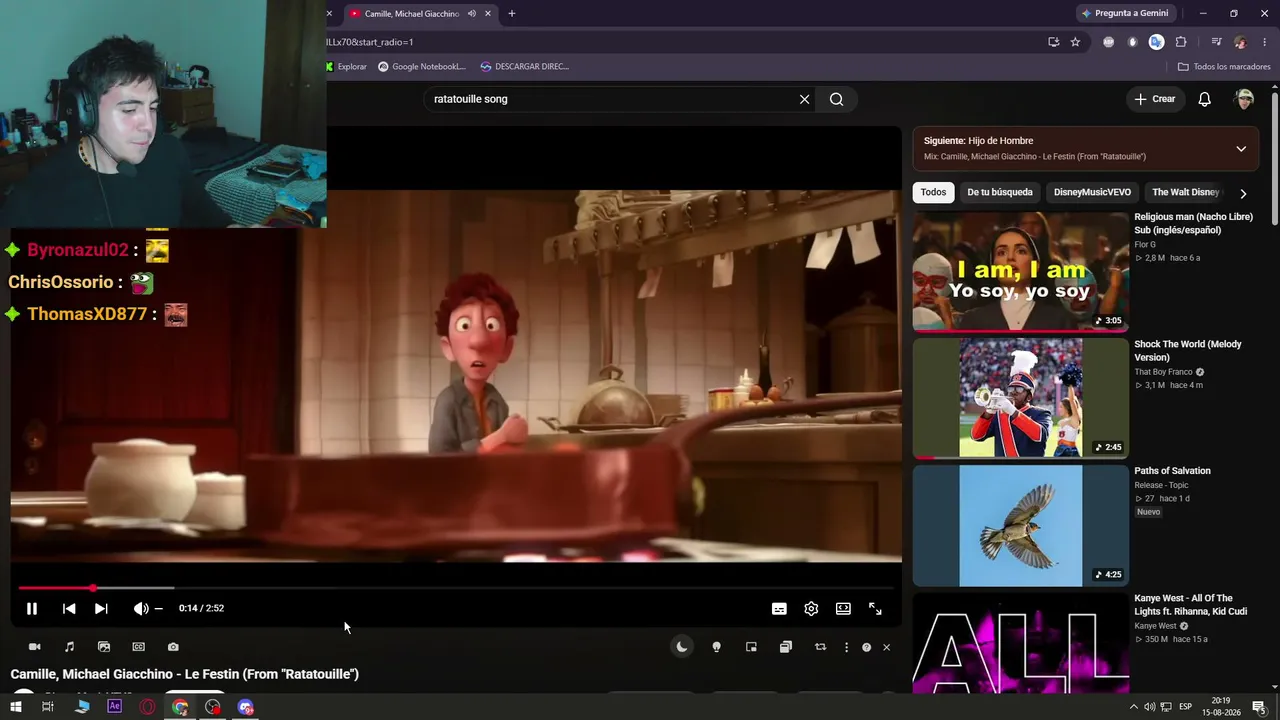
Task: Toggle the lightbulb cinema mode icon
Action: pyautogui.click(x=716, y=647)
